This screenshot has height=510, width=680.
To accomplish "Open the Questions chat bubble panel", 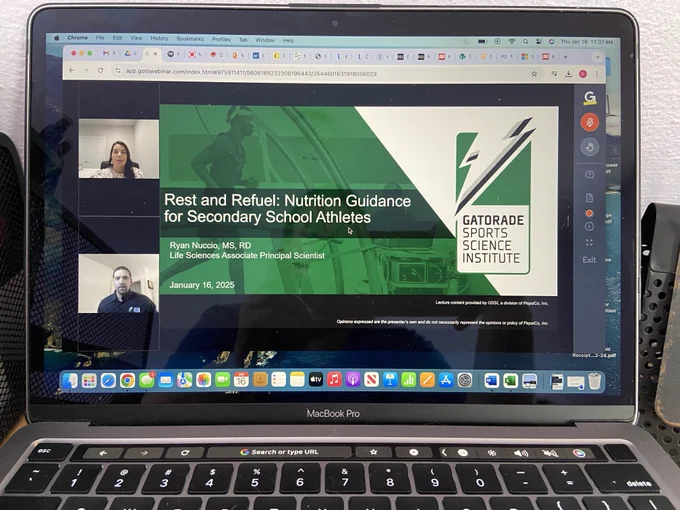I will click(589, 174).
